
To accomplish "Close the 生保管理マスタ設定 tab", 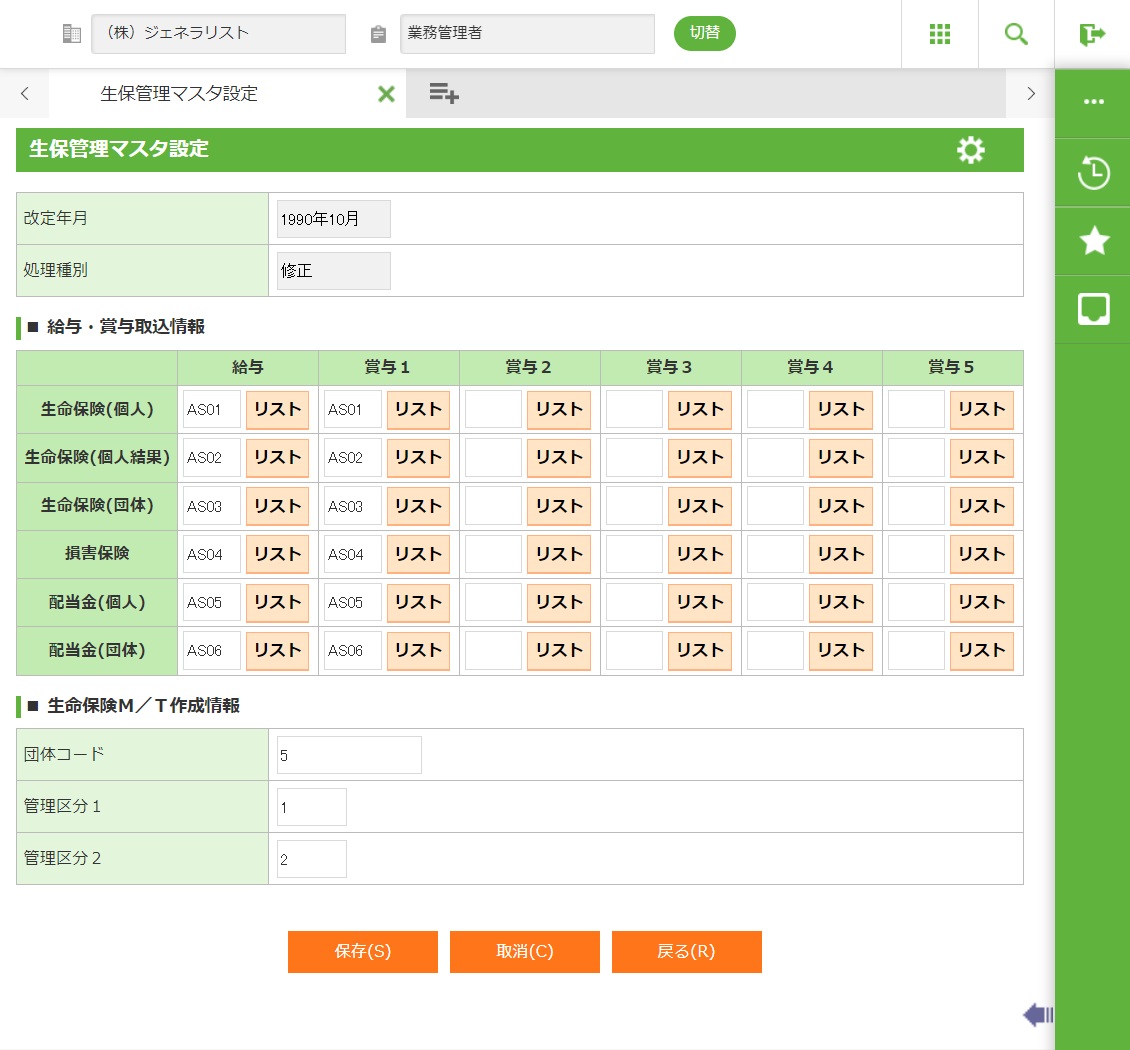I will point(386,94).
